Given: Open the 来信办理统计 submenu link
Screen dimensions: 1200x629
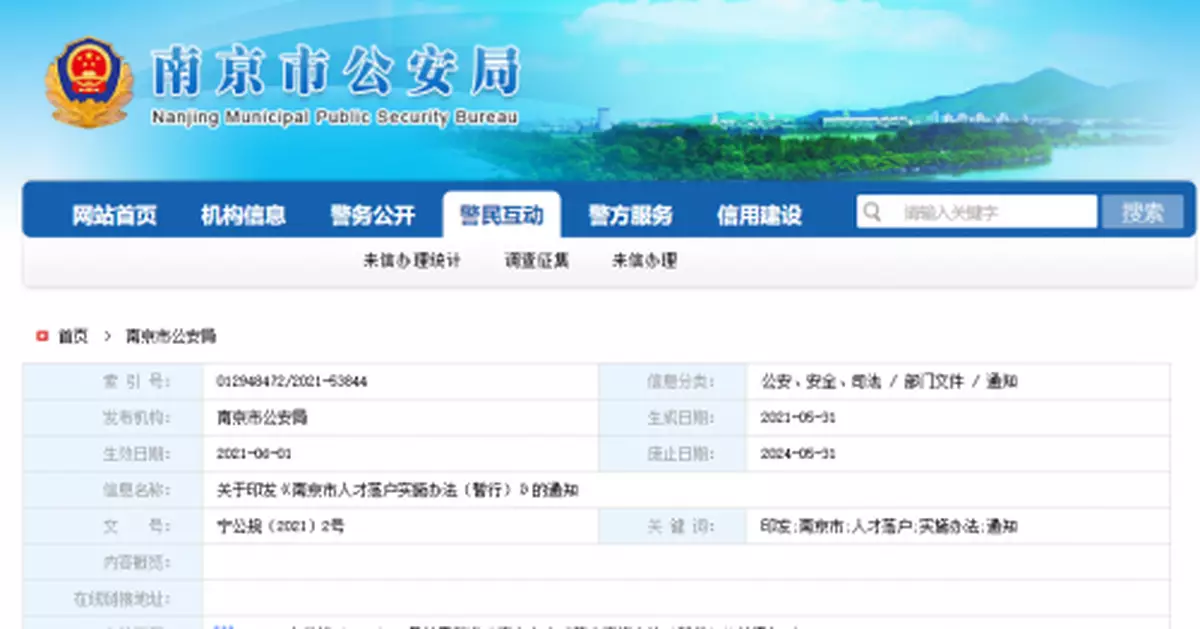Looking at the screenshot, I should tap(412, 261).
